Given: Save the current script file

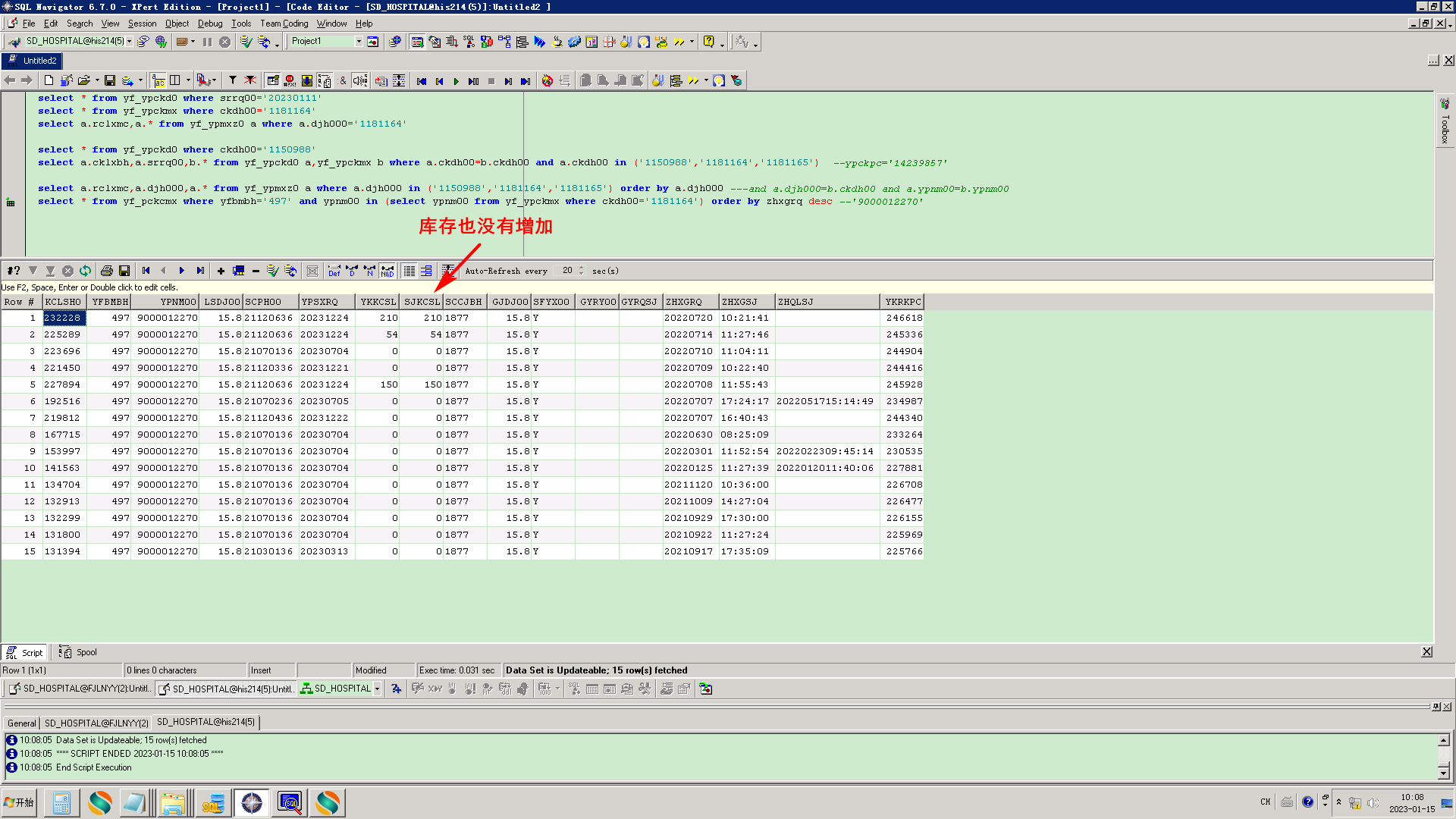Looking at the screenshot, I should point(110,80).
